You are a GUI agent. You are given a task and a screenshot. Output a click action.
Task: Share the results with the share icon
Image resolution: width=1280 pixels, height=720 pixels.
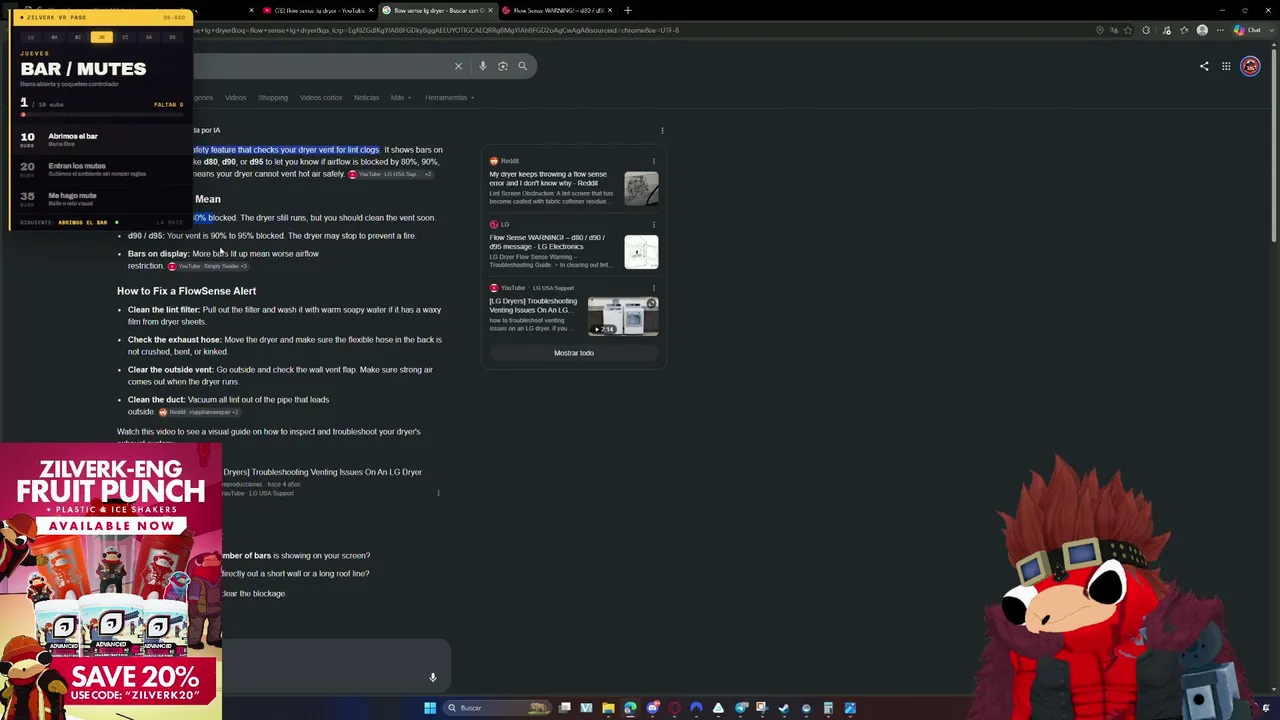pyautogui.click(x=1204, y=66)
